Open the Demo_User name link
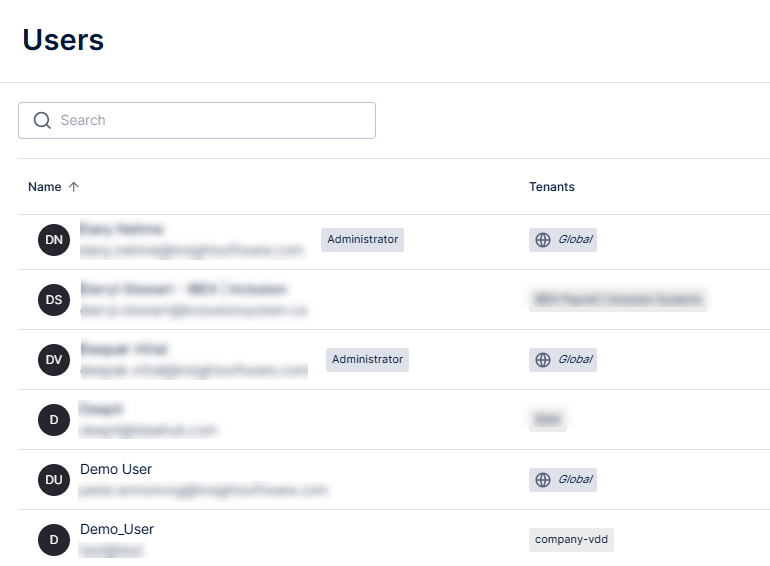 coord(117,530)
